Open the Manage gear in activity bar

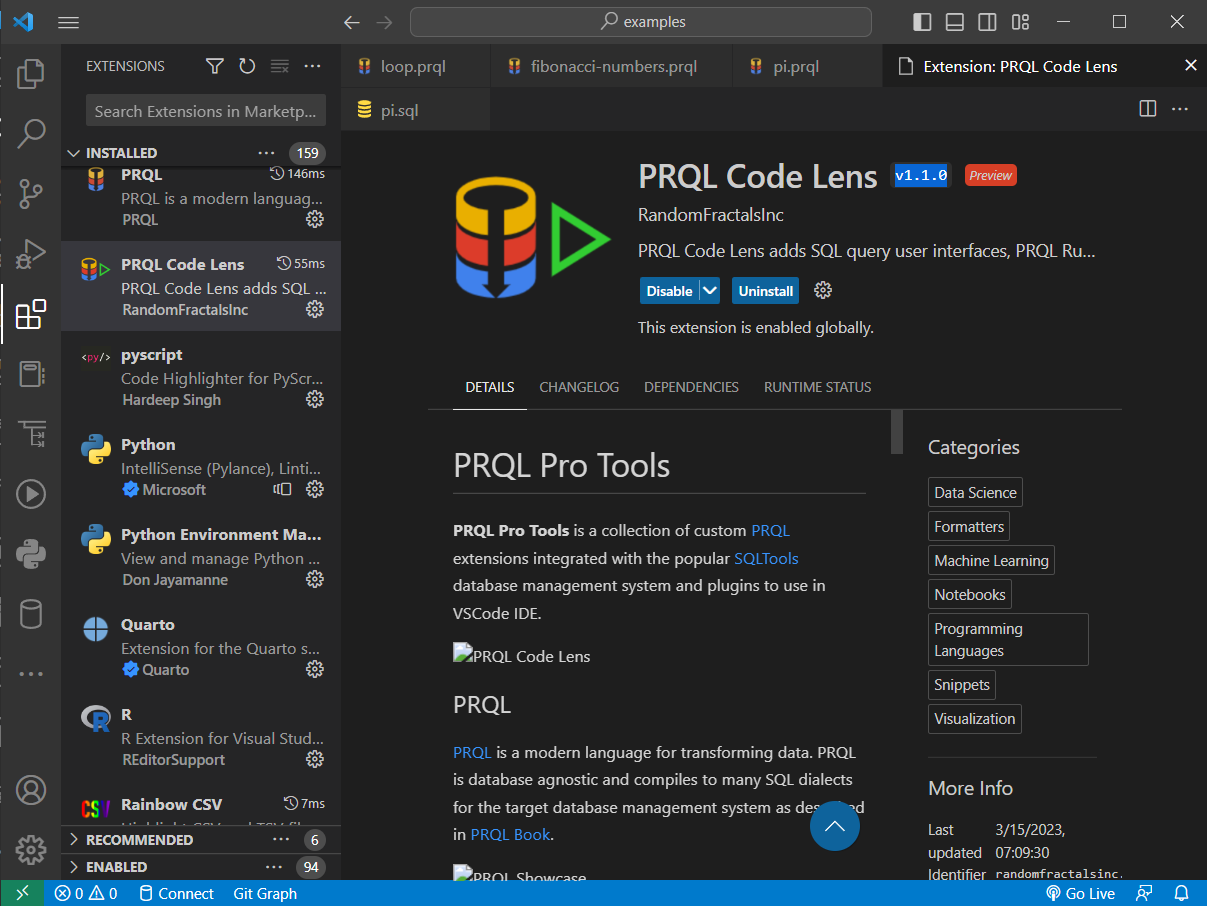click(x=31, y=850)
